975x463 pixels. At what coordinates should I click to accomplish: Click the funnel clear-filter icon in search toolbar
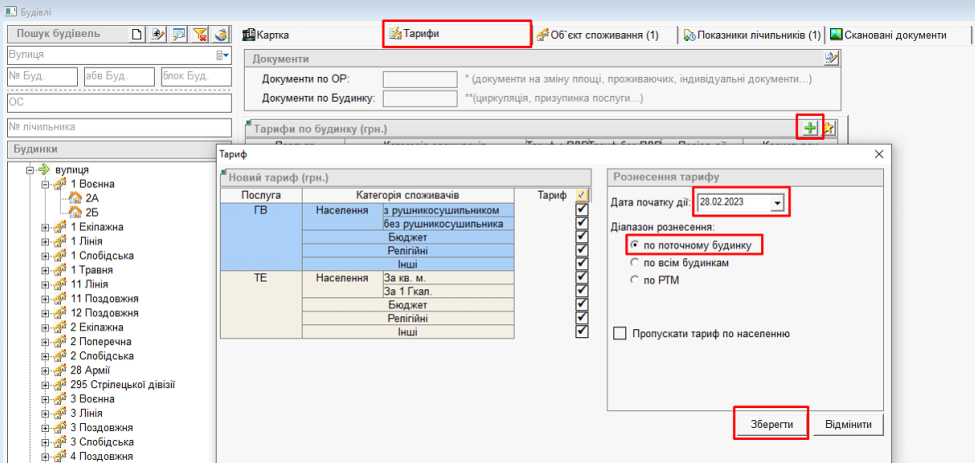[199, 34]
